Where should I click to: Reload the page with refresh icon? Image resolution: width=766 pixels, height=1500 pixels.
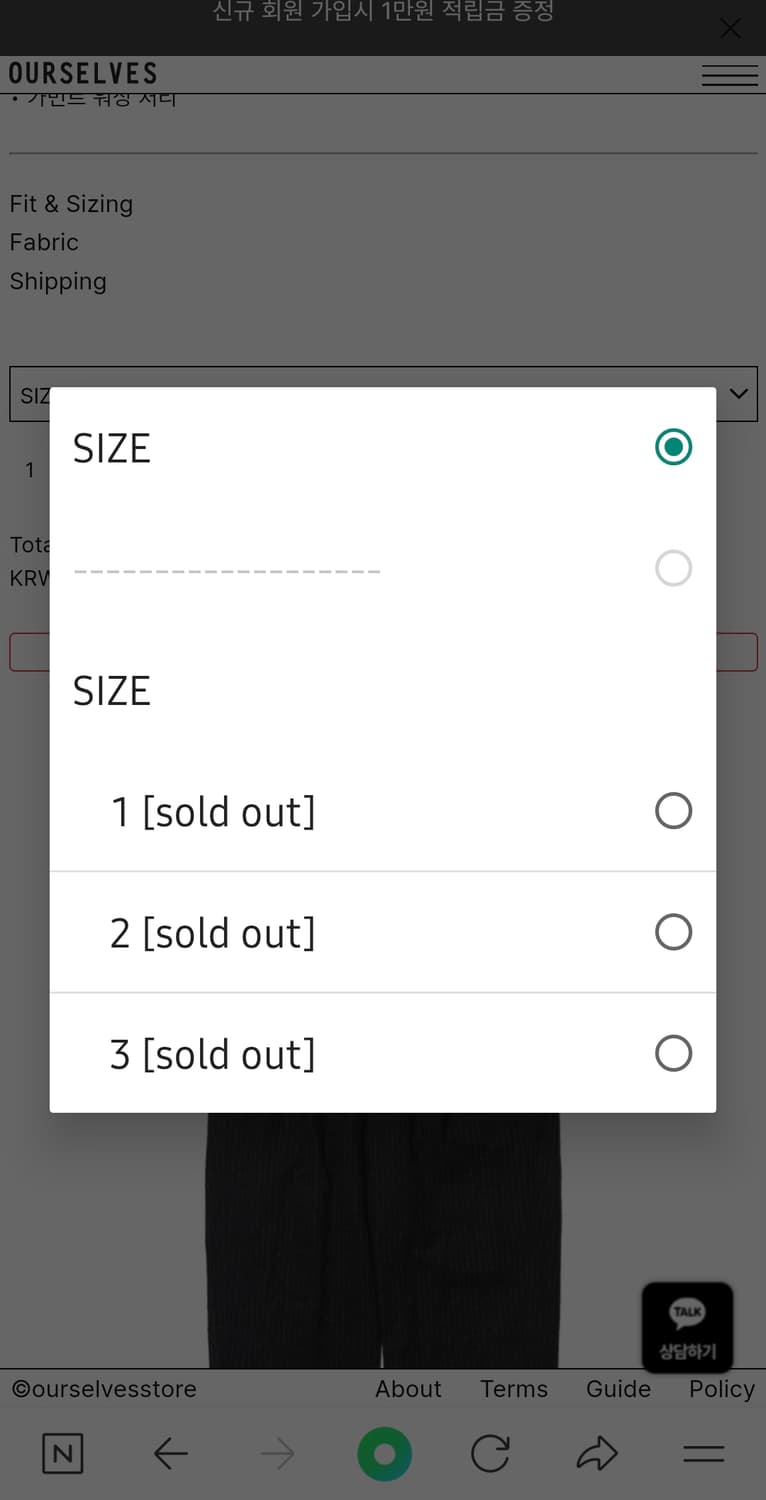490,1453
